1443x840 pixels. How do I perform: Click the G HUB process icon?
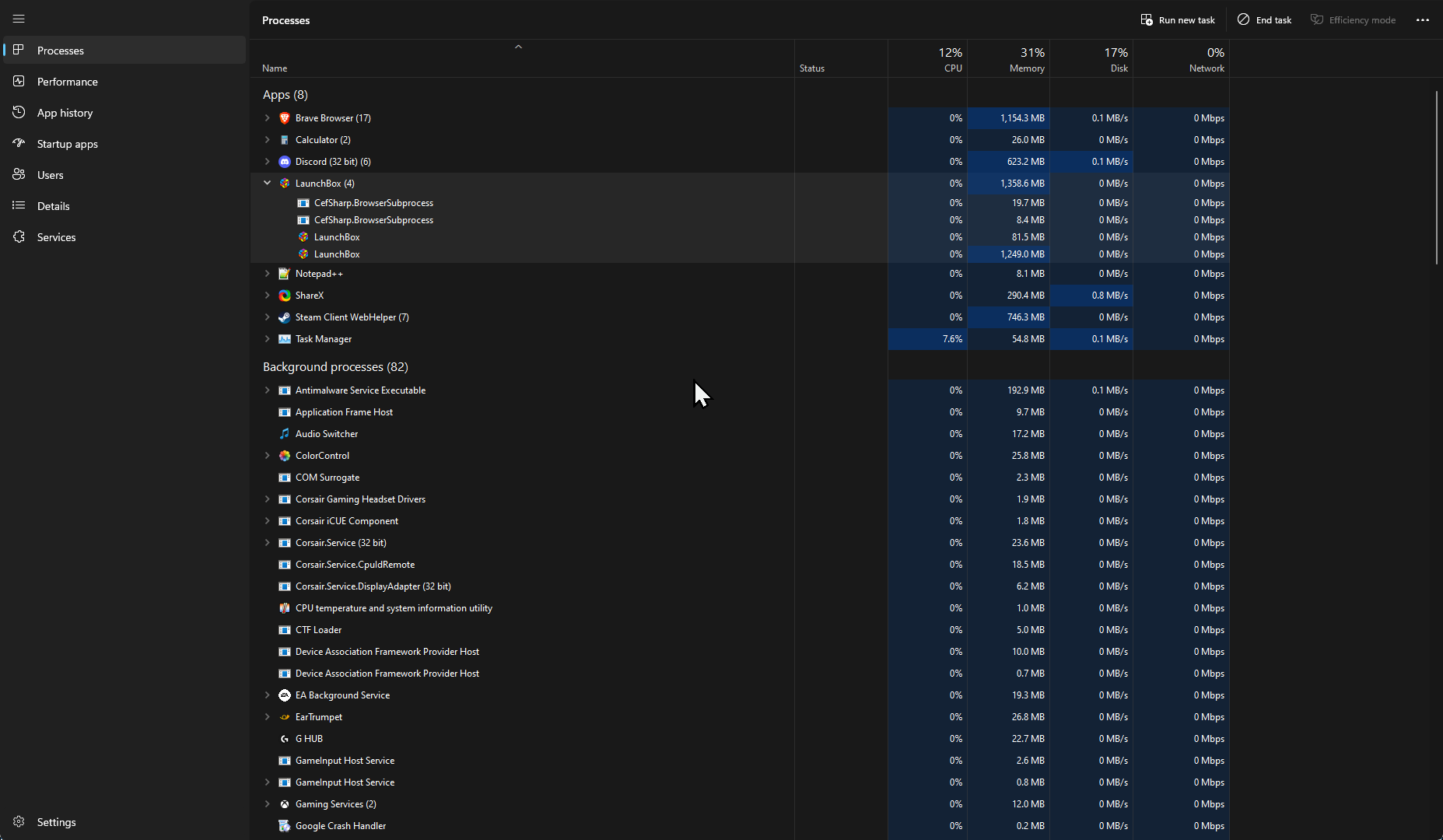[285, 739]
